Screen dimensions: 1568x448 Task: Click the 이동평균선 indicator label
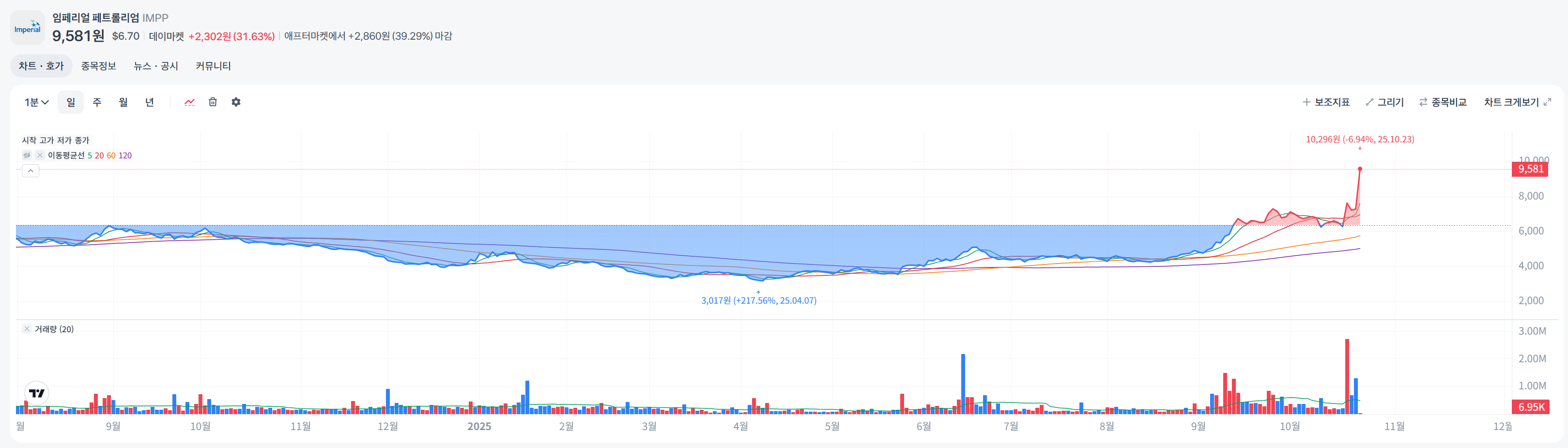pyautogui.click(x=66, y=155)
